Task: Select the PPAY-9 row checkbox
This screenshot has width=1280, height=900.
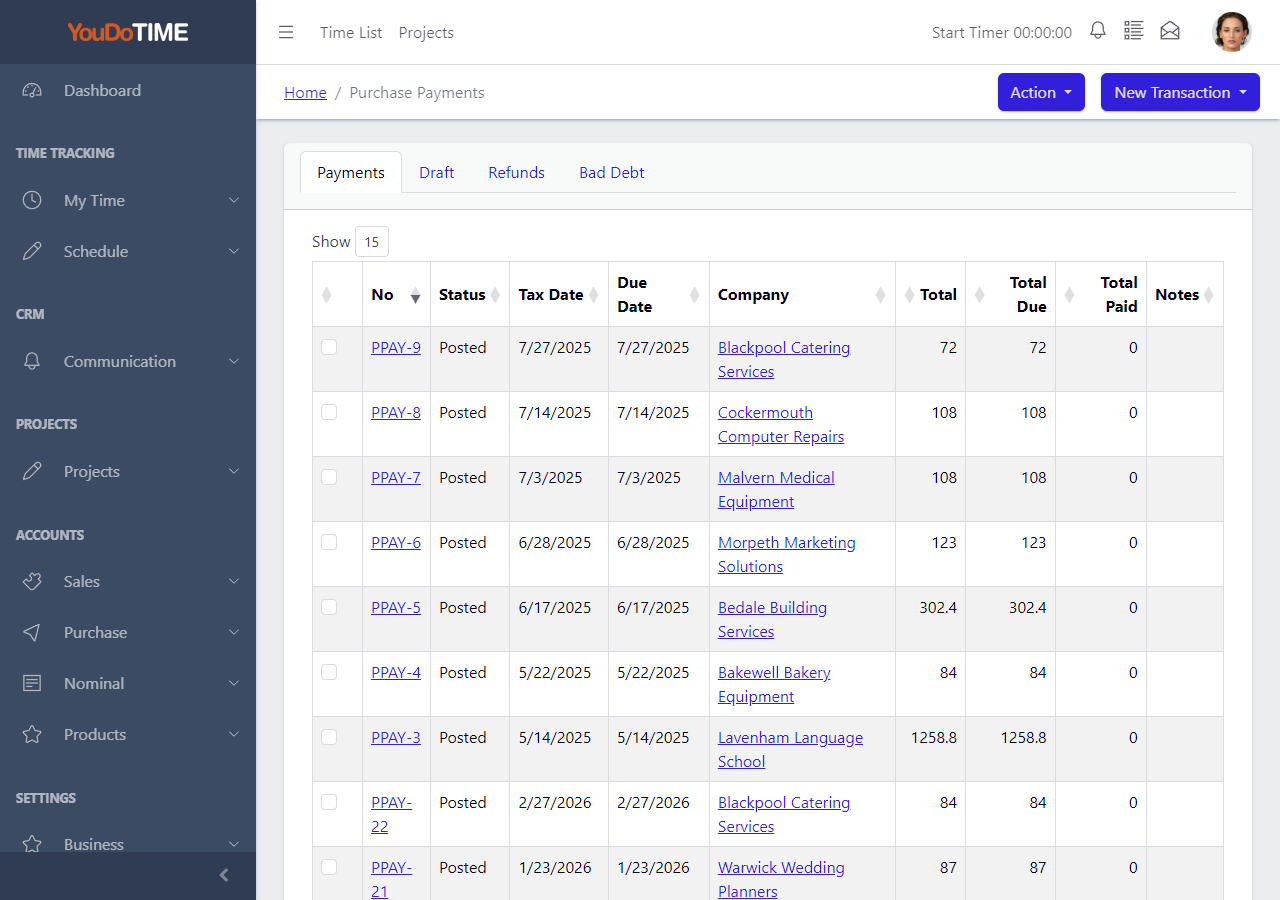Action: (x=329, y=347)
